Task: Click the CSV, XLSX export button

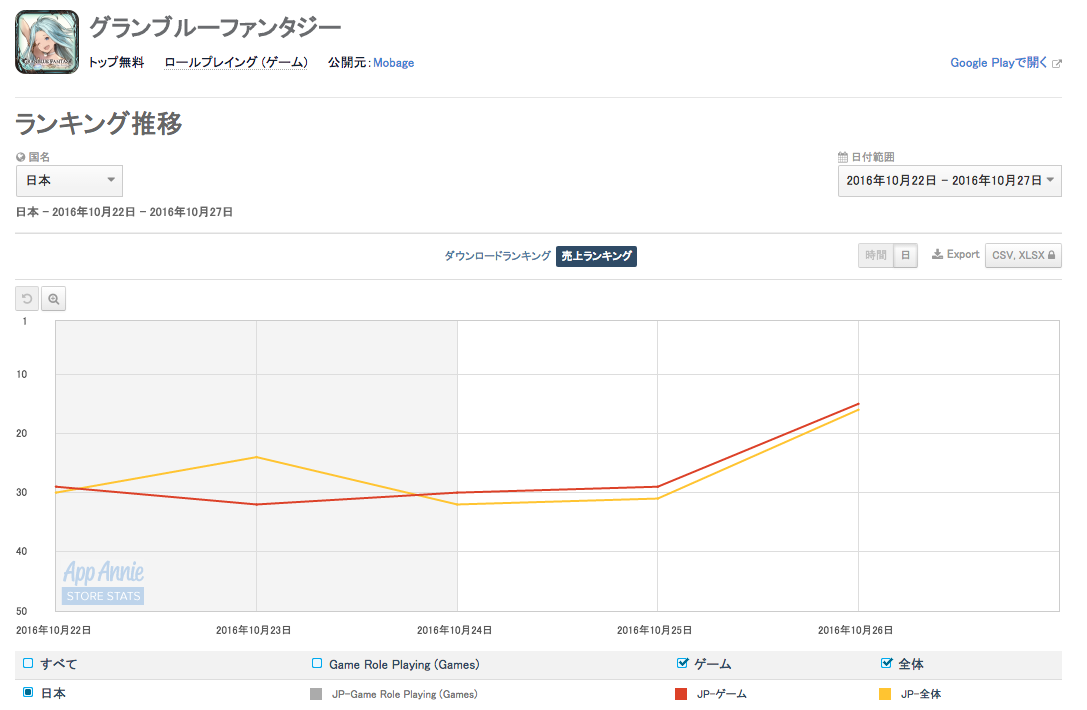Action: pos(1023,255)
